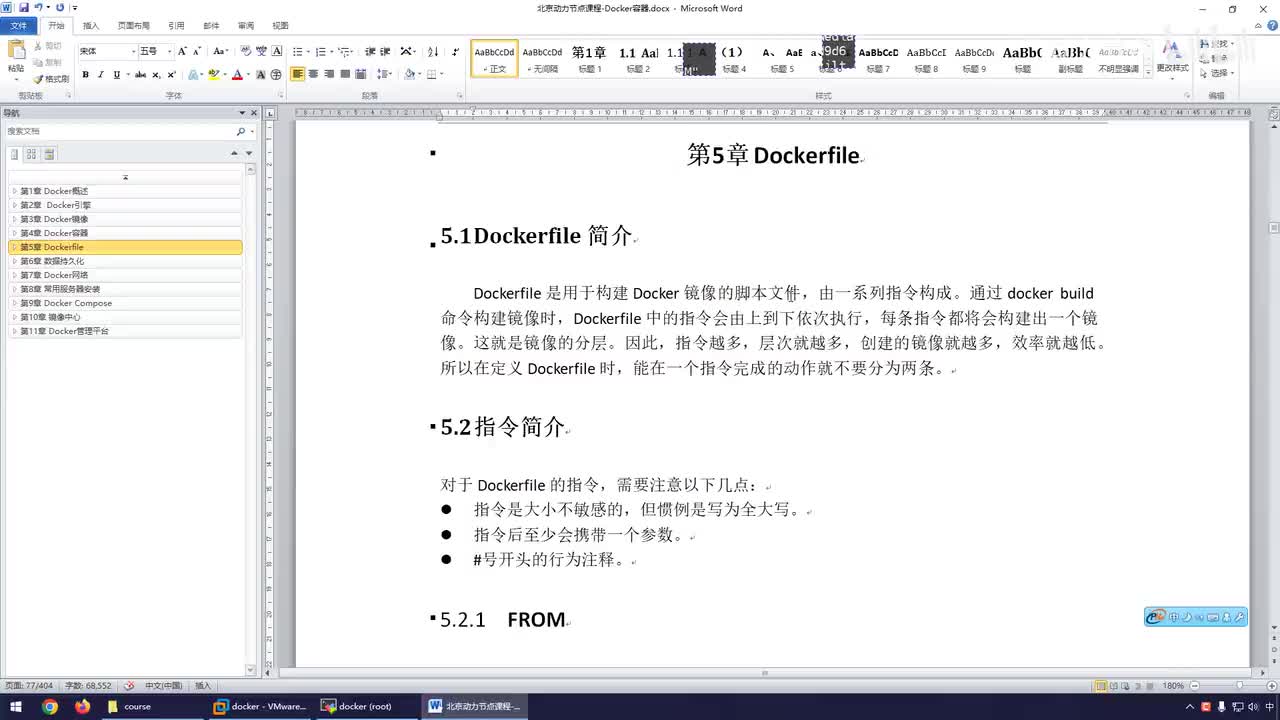Click the 更改样式 (Change Styles) button
1280x720 pixels.
[1172, 58]
